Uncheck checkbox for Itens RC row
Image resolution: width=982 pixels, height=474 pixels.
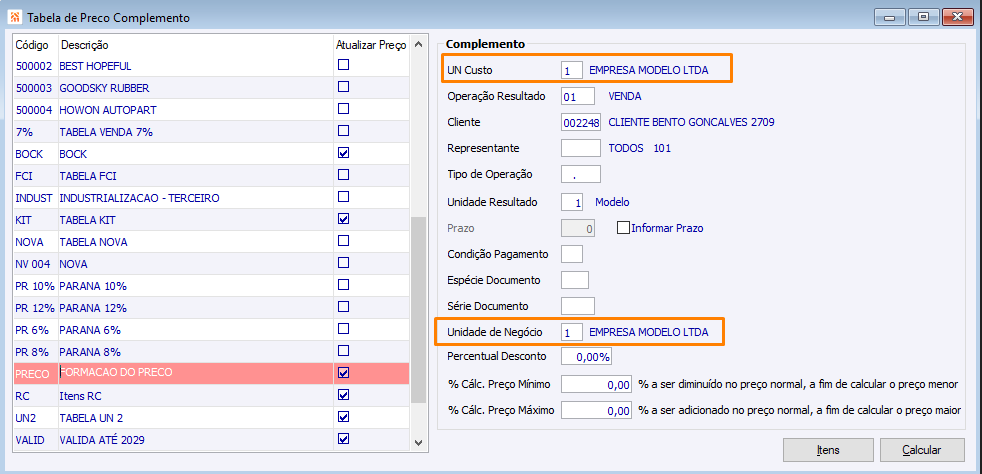tap(343, 395)
